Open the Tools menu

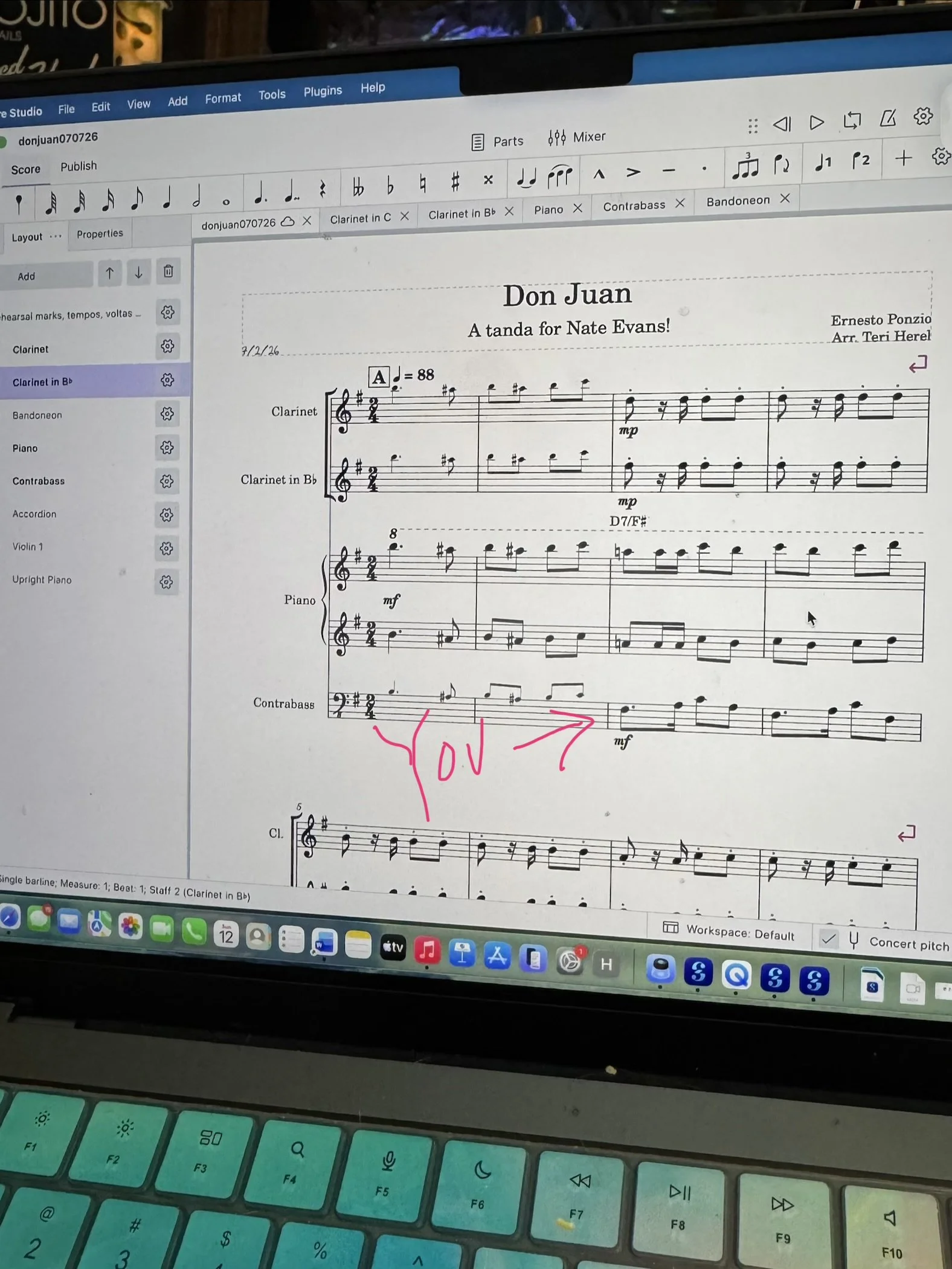272,95
